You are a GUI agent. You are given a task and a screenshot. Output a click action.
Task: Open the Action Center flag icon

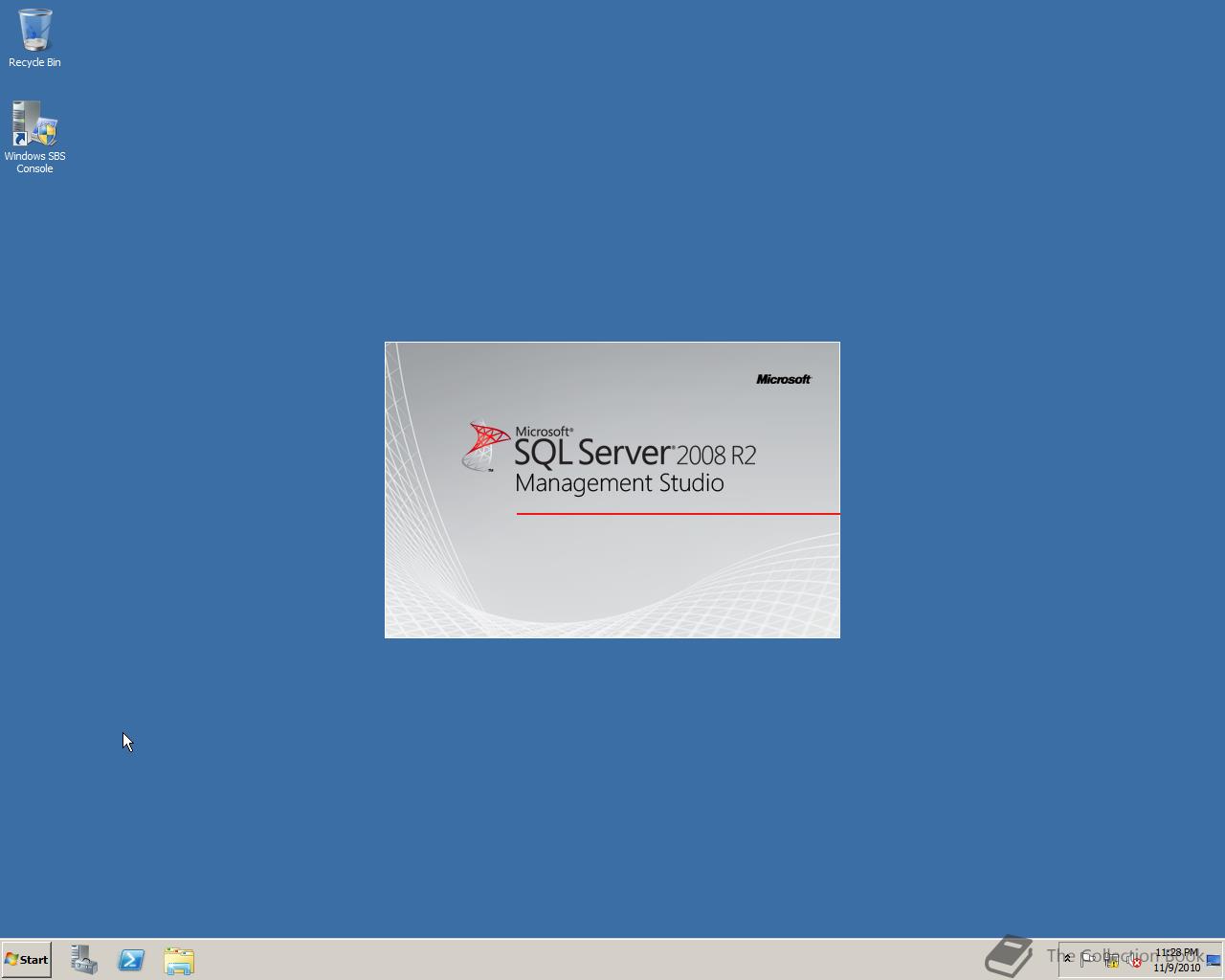pyautogui.click(x=1088, y=960)
